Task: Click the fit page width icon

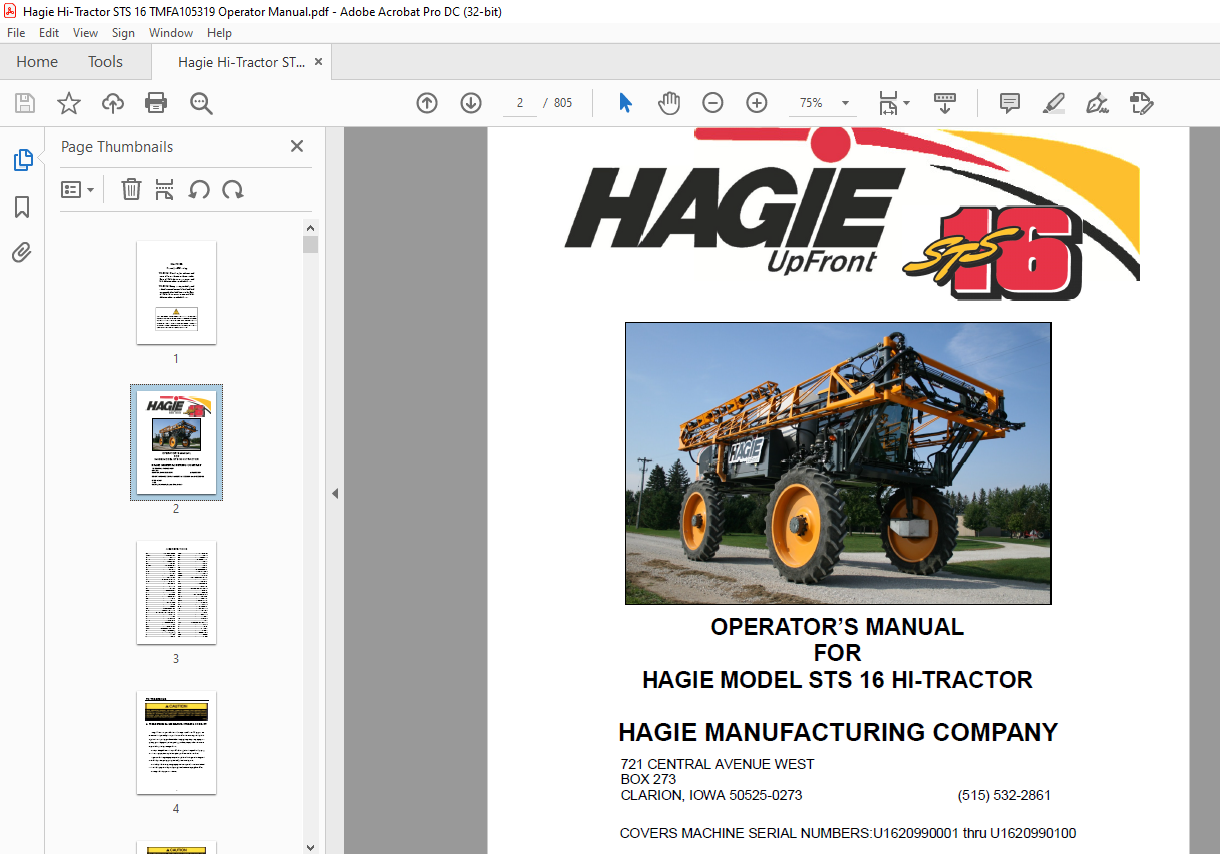Action: coord(888,103)
